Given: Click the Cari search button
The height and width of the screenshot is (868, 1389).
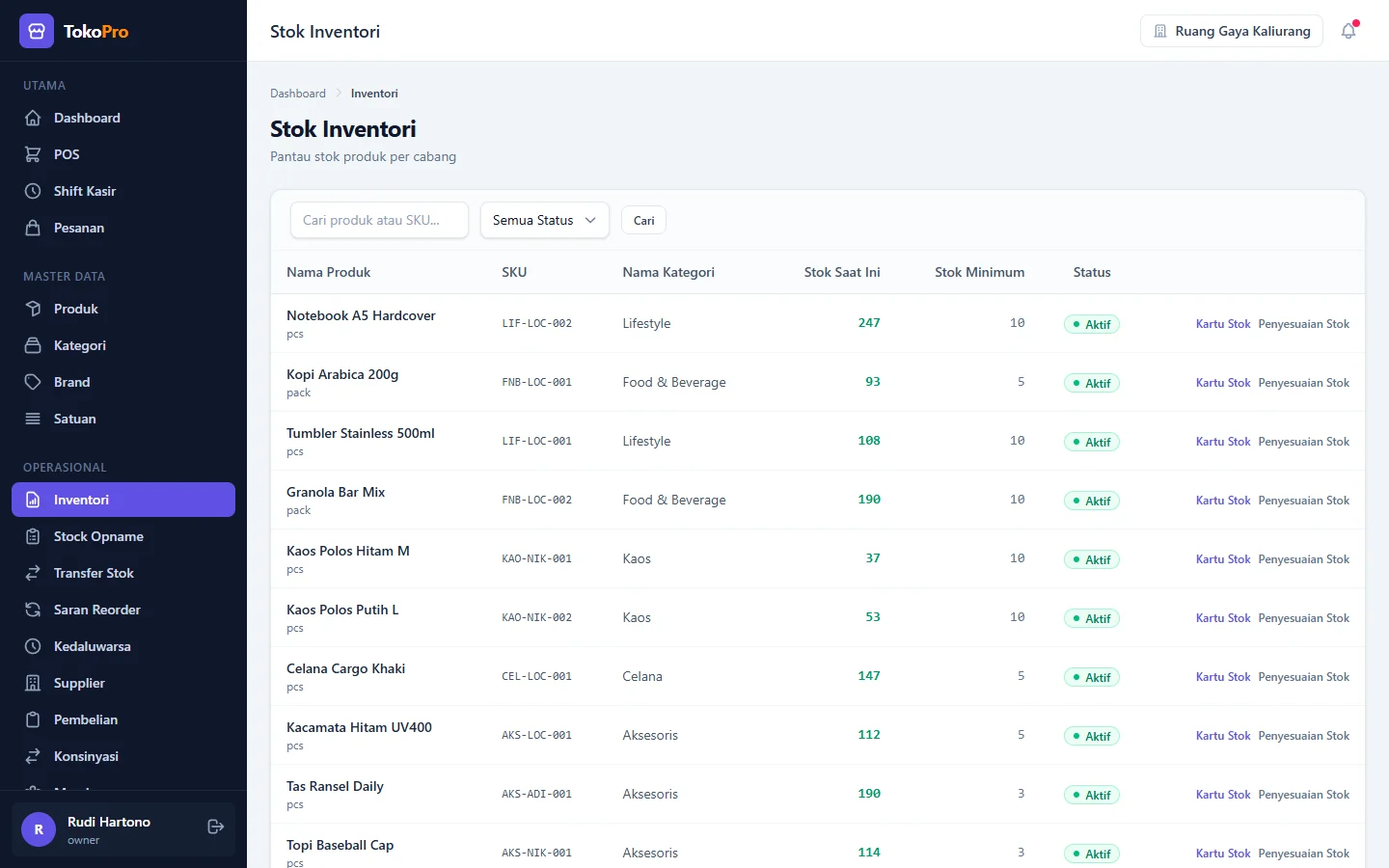Looking at the screenshot, I should coord(643,220).
